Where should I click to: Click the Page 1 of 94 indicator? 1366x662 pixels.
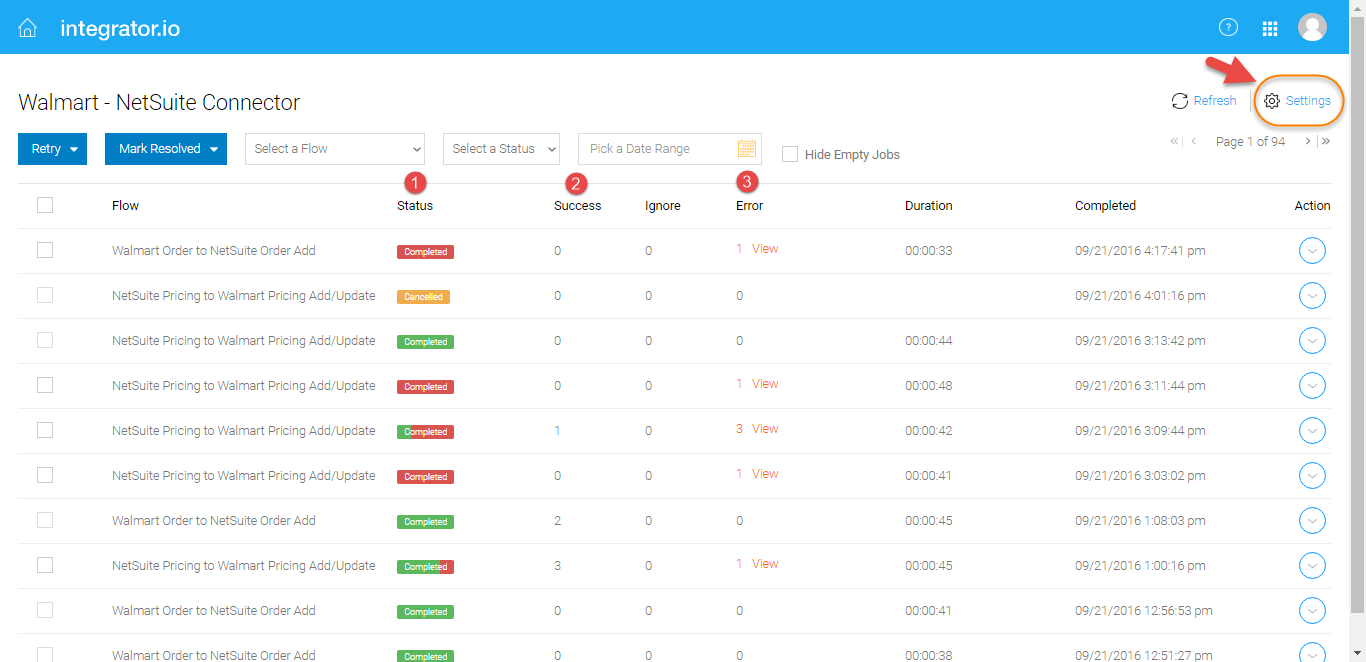click(x=1250, y=142)
